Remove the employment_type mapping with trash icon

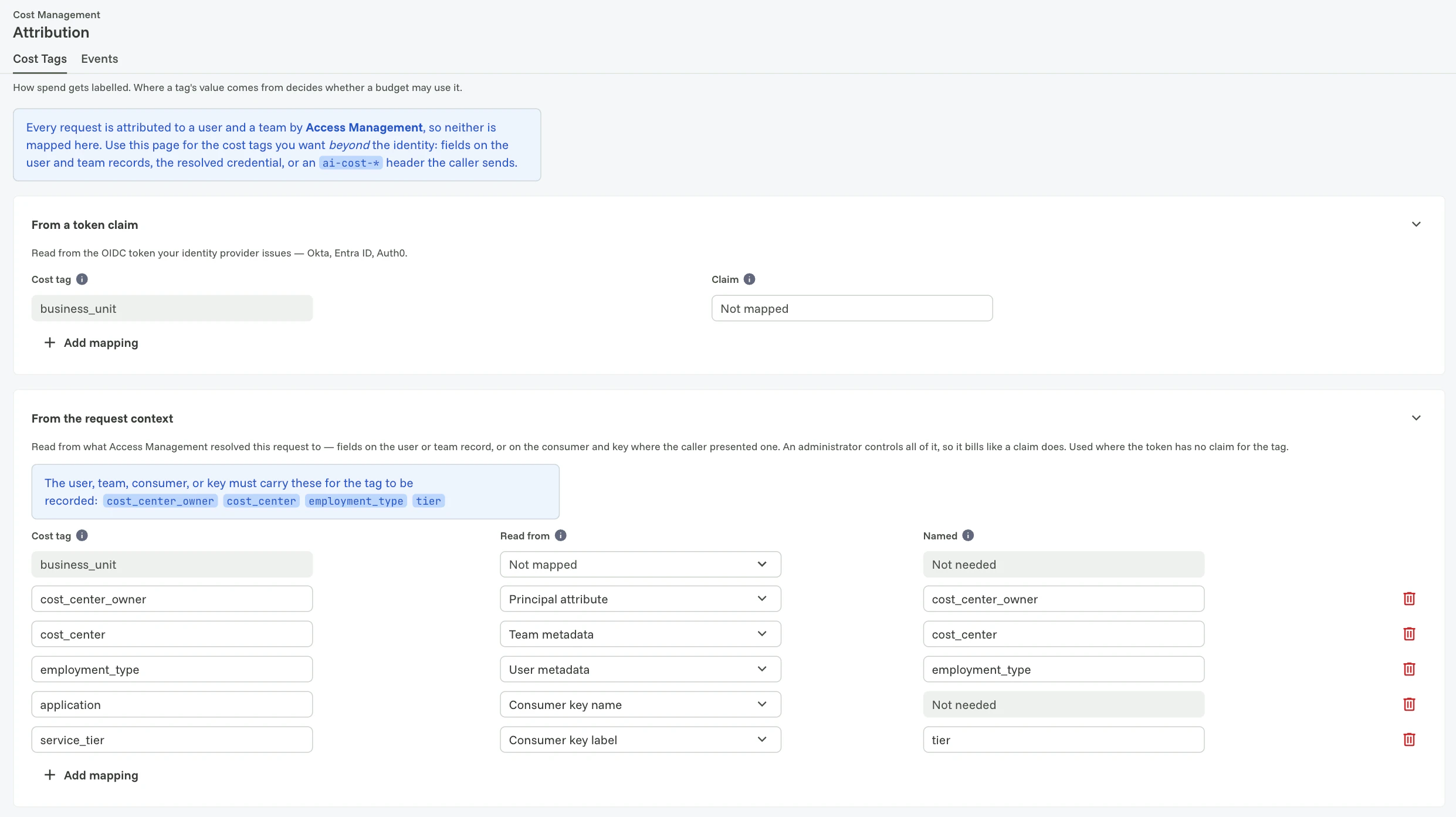point(1409,669)
